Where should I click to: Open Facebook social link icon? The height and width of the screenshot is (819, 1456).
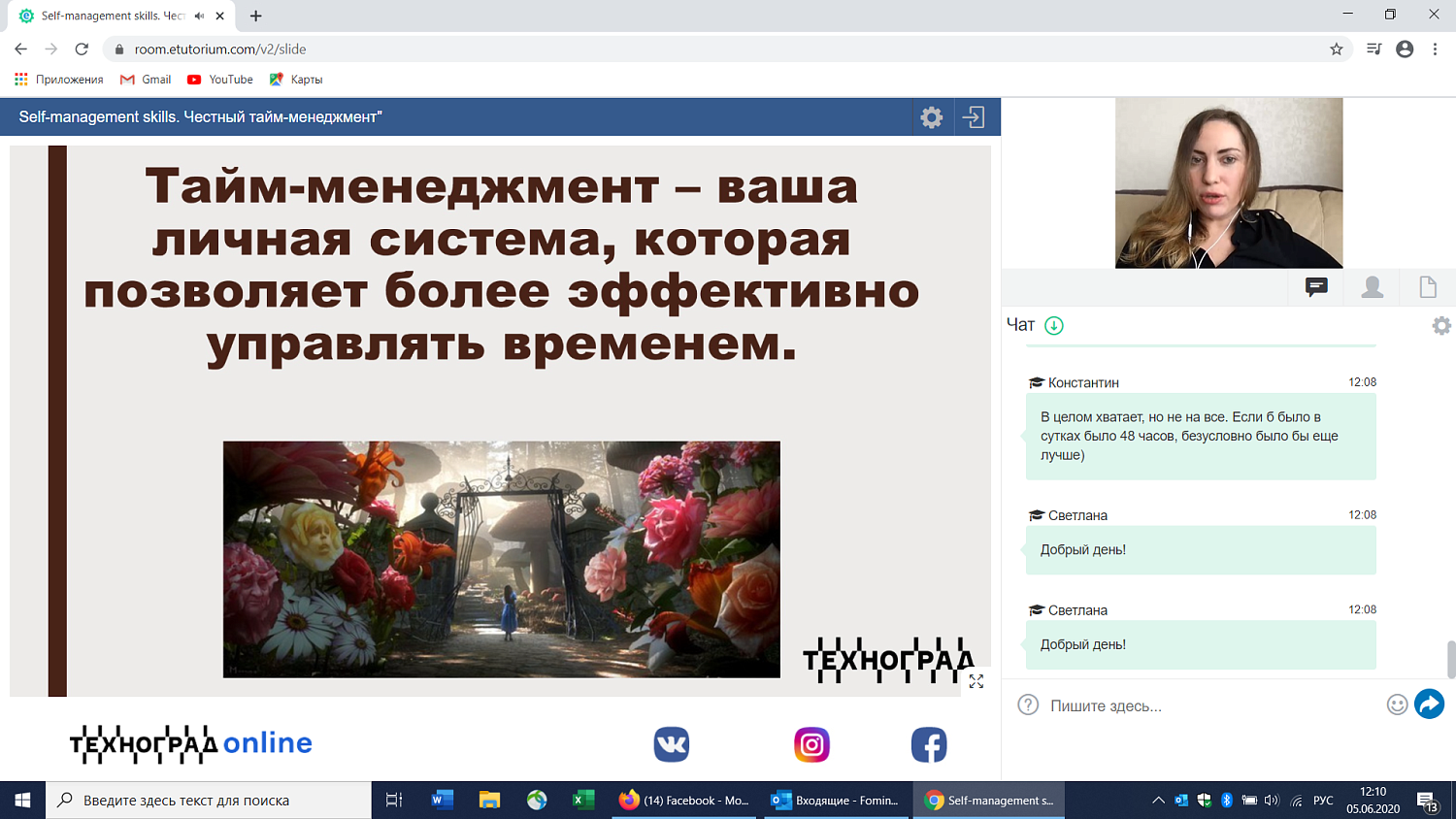929,744
